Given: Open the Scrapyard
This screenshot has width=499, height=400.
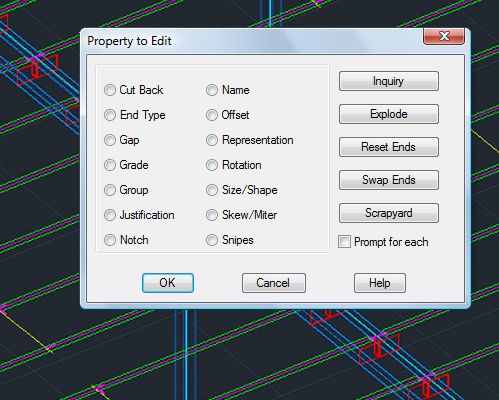Looking at the screenshot, I should [x=389, y=213].
